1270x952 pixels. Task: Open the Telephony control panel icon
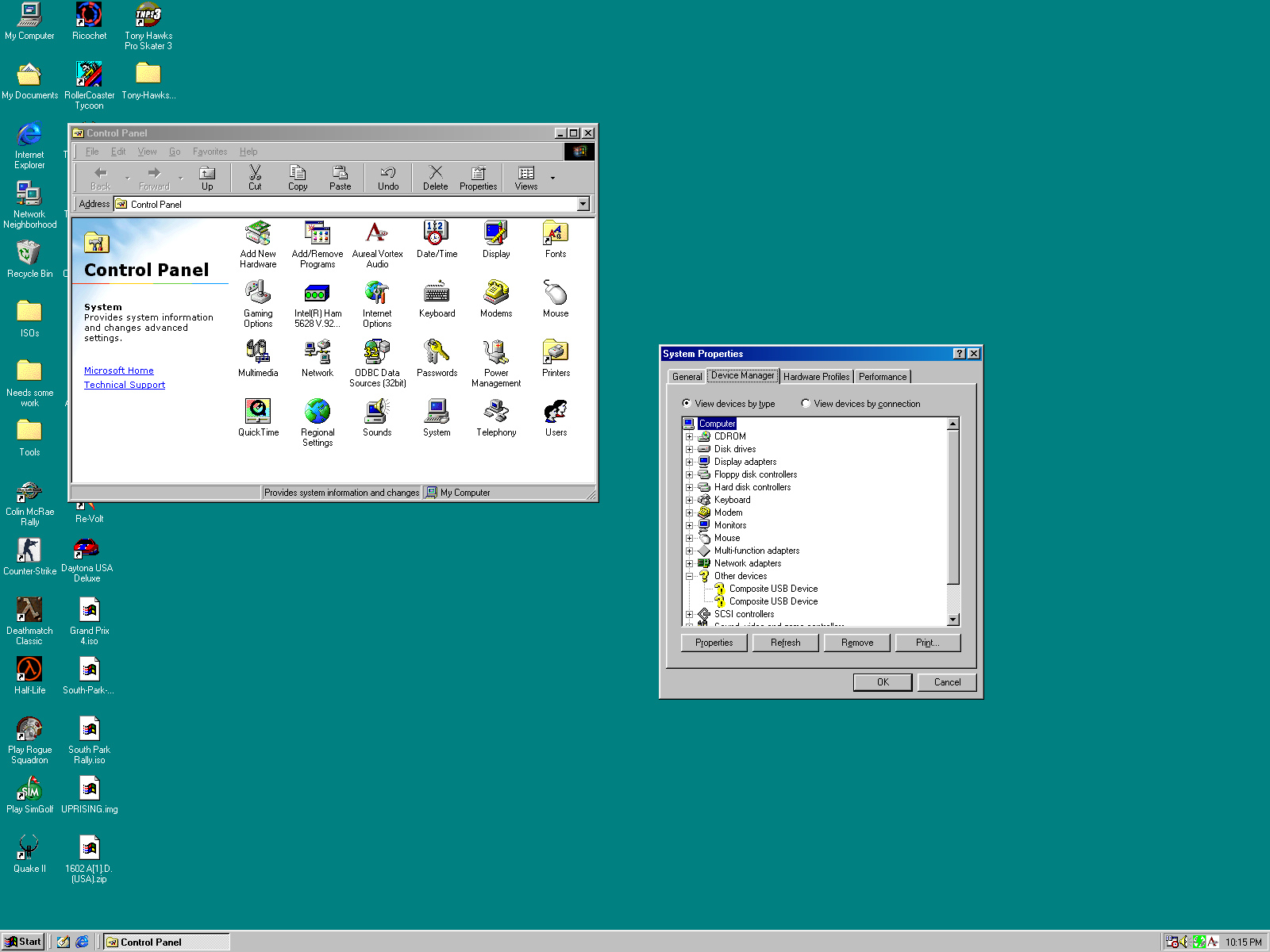(496, 413)
